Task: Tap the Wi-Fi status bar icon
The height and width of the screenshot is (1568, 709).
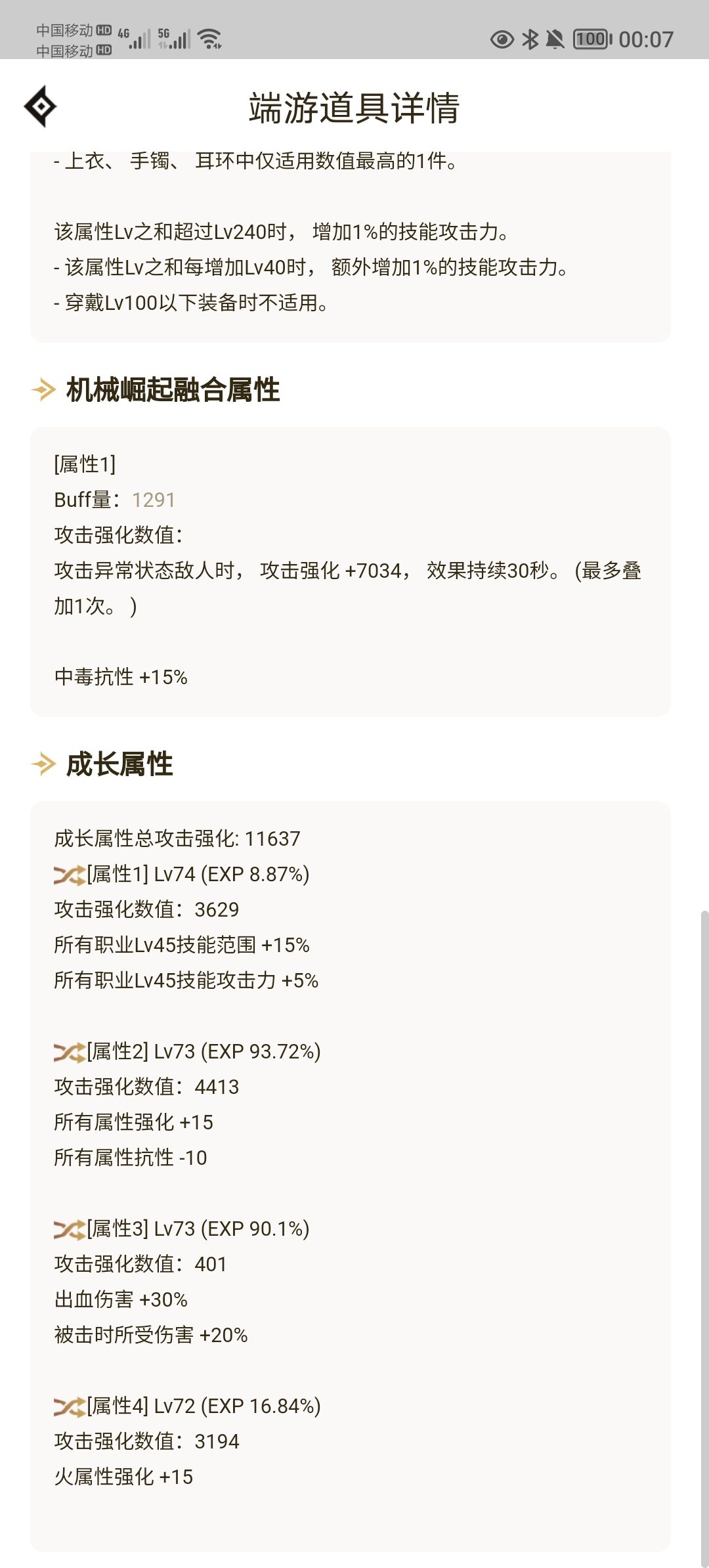Action: 210,39
